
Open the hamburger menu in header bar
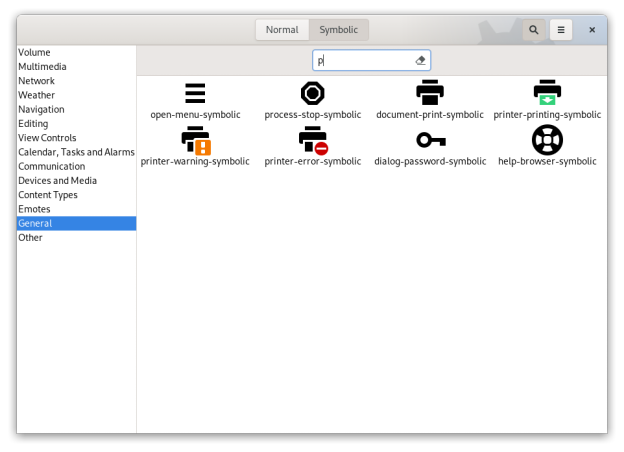561,30
